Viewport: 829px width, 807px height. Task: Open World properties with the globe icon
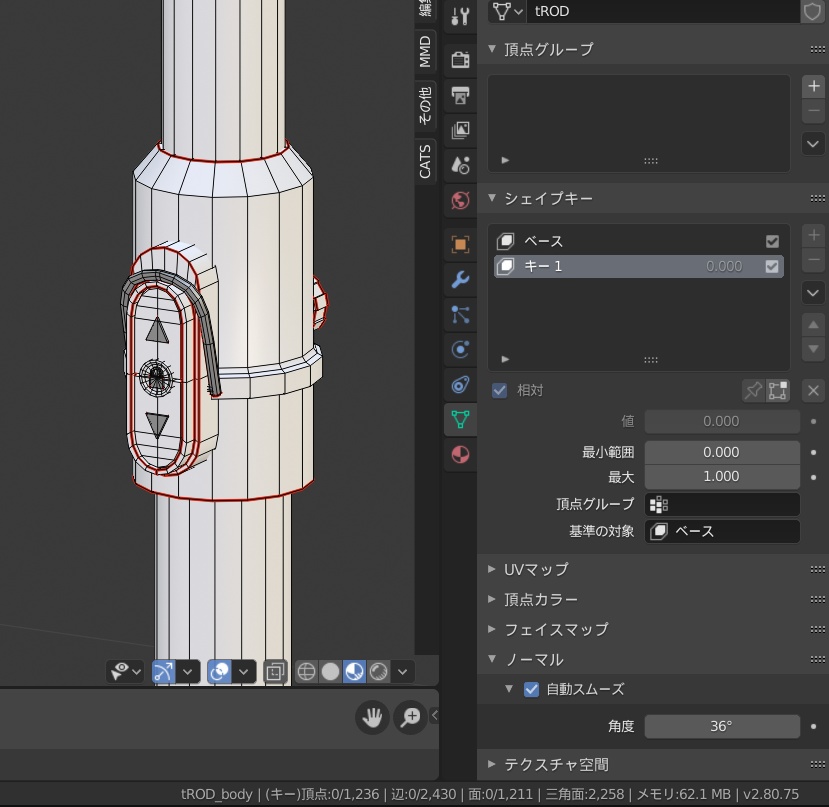(459, 200)
